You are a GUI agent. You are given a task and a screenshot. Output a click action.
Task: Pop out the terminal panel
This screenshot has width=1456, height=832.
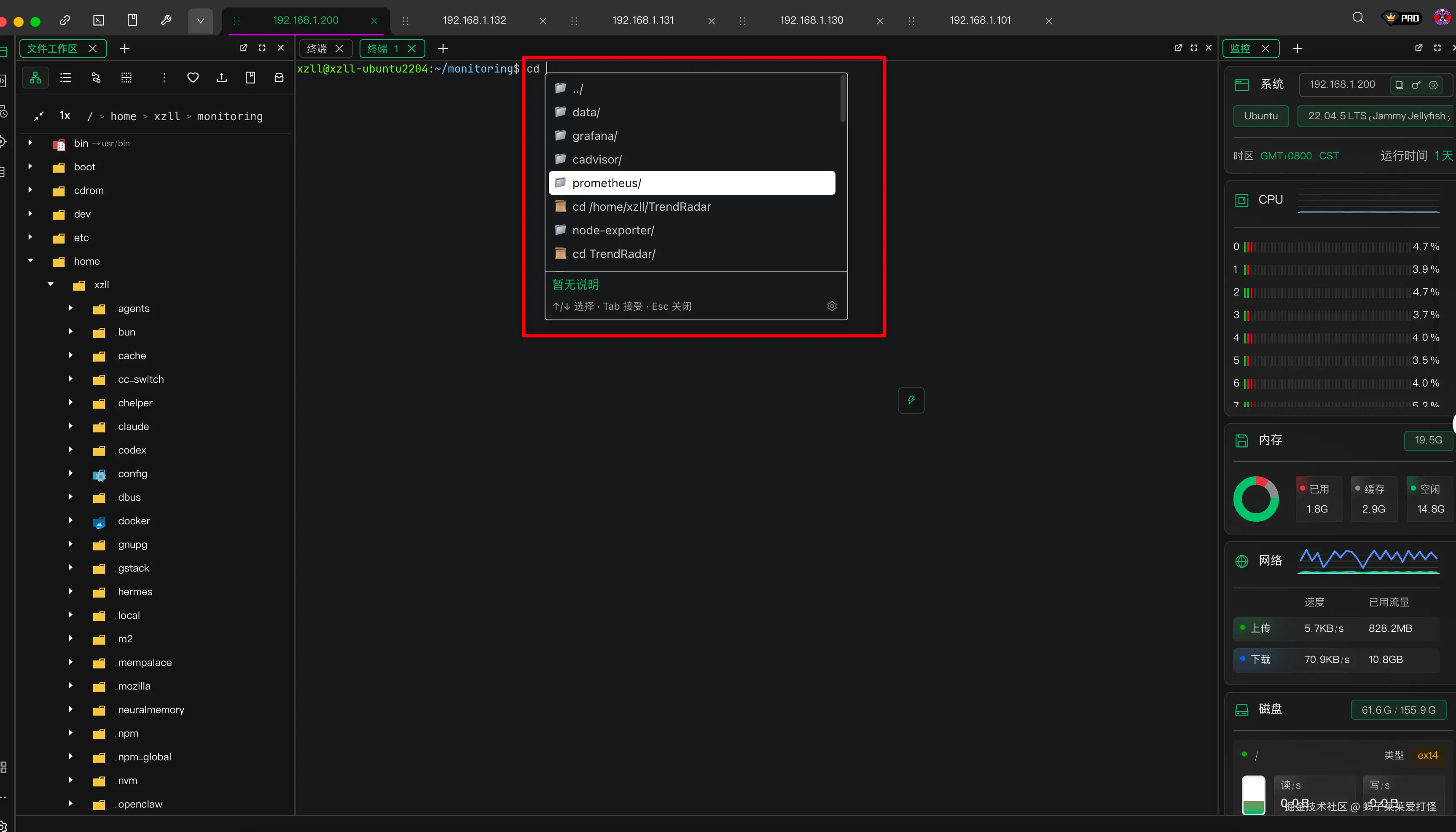(x=1178, y=48)
